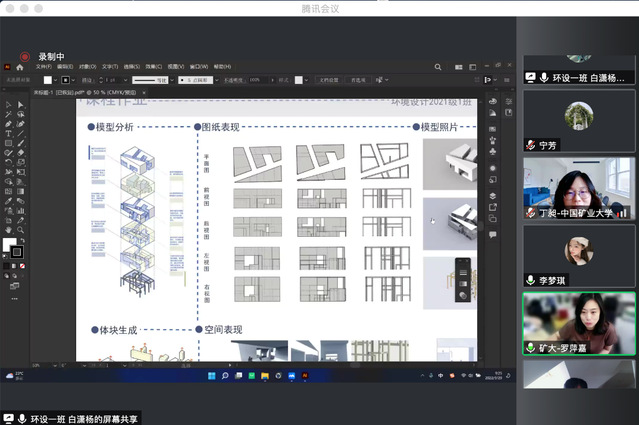Image resolution: width=639 pixels, height=425 pixels.
Task: Toggle the red recording indicator
Action: (24, 57)
